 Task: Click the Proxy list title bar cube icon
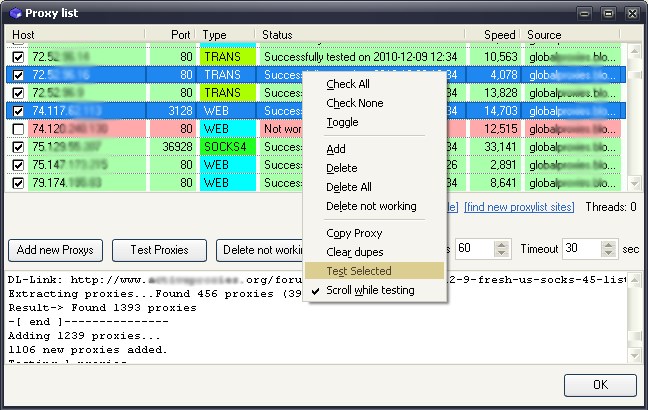pyautogui.click(x=15, y=13)
